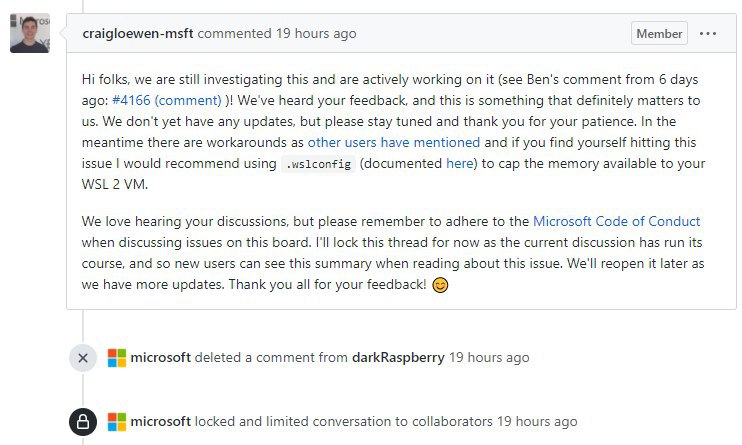Viewport: 742px width, 445px height.
Task: Click the padlock locked-conversation icon
Action: point(83,422)
